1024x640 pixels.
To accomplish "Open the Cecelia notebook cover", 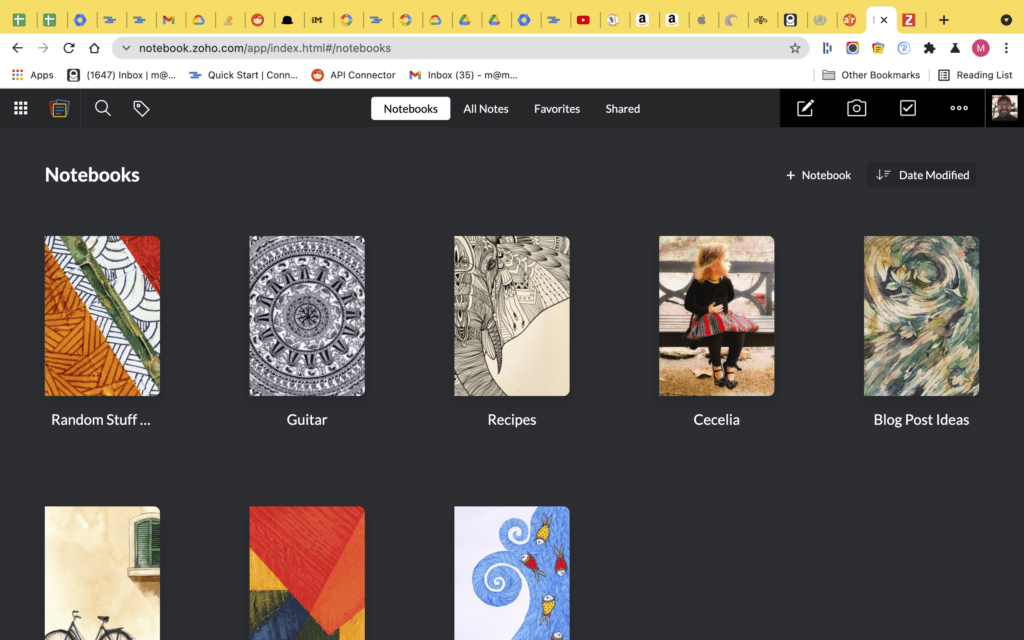I will (x=716, y=316).
